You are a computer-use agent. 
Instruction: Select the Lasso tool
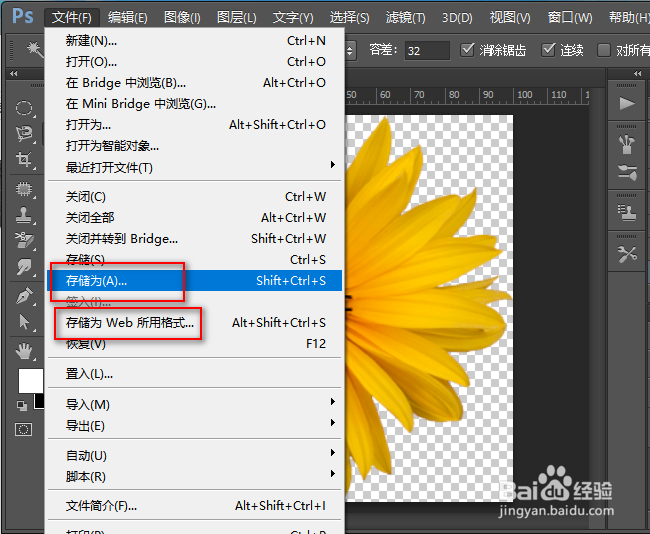[x=24, y=134]
